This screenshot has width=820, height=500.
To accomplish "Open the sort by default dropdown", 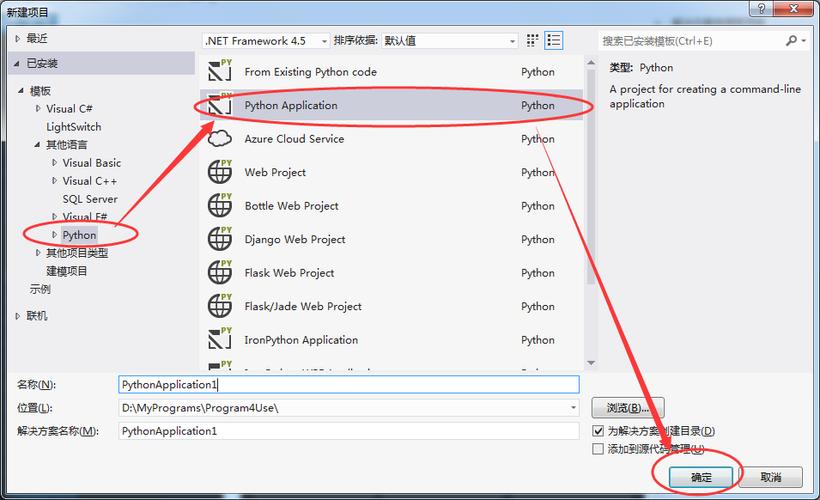I will (449, 41).
